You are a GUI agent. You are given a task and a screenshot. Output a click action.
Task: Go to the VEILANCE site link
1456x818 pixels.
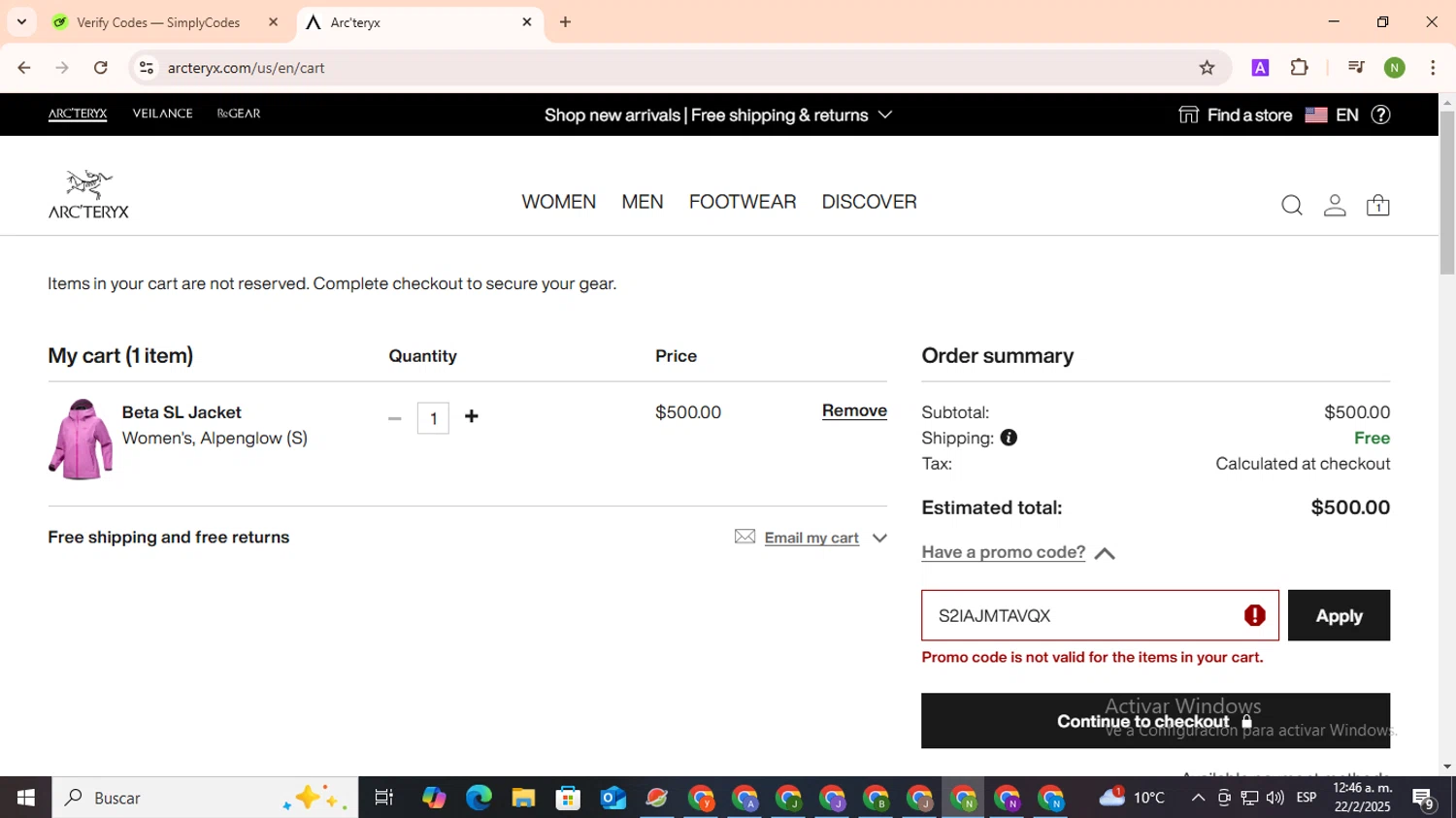[162, 114]
